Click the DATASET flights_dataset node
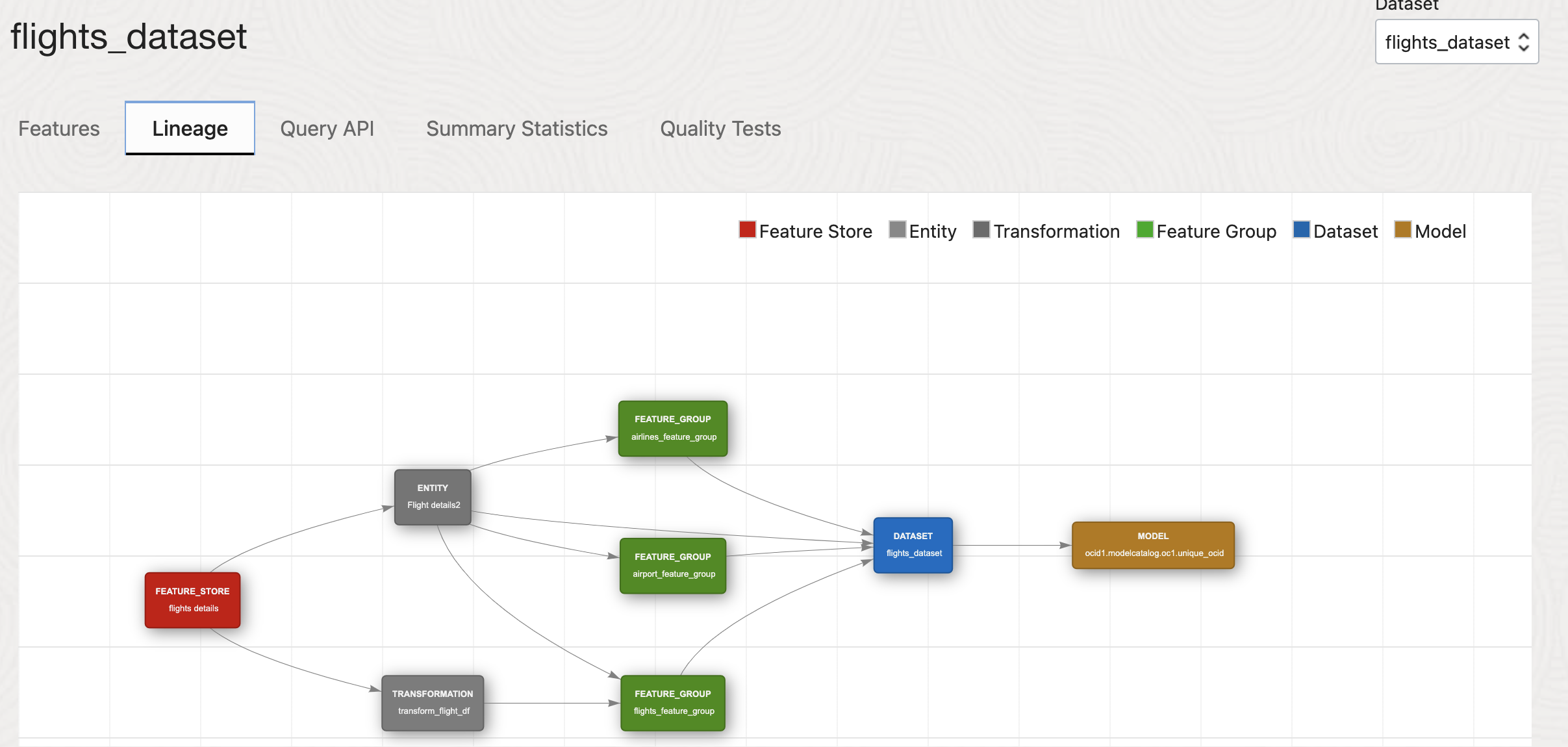 pyautogui.click(x=913, y=545)
